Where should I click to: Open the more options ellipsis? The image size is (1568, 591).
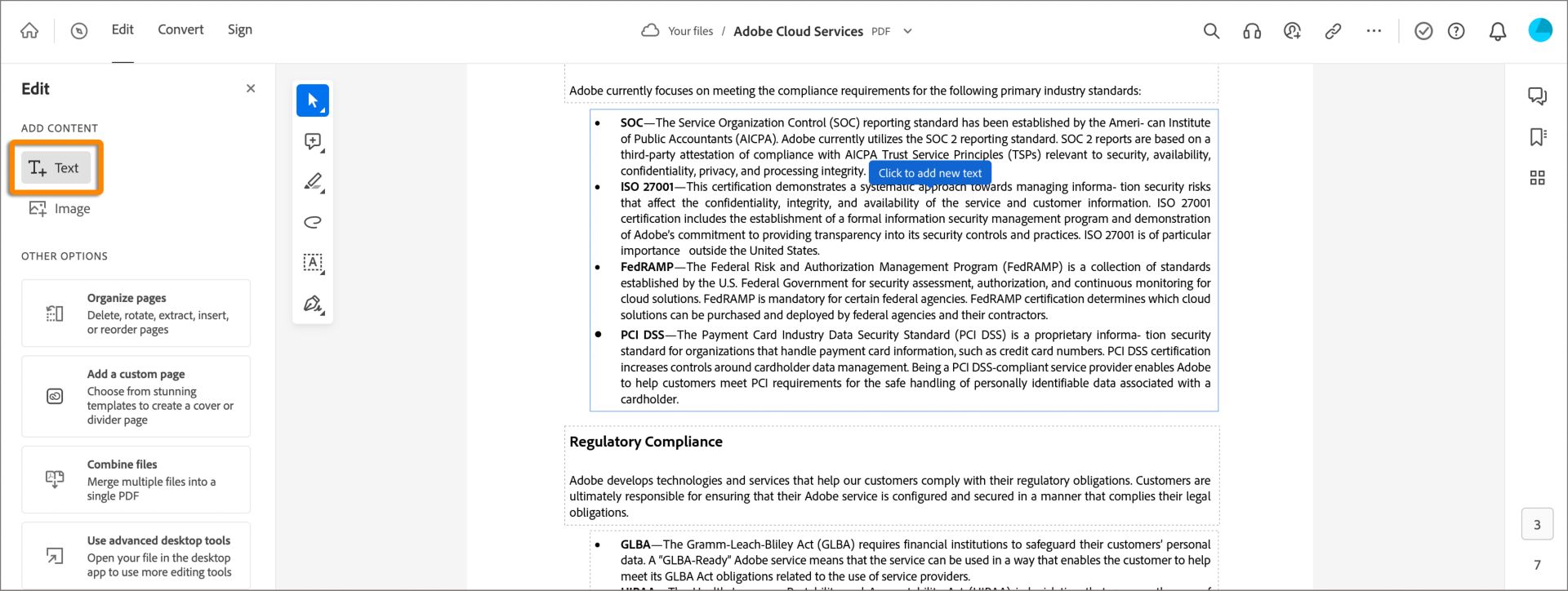[1374, 31]
